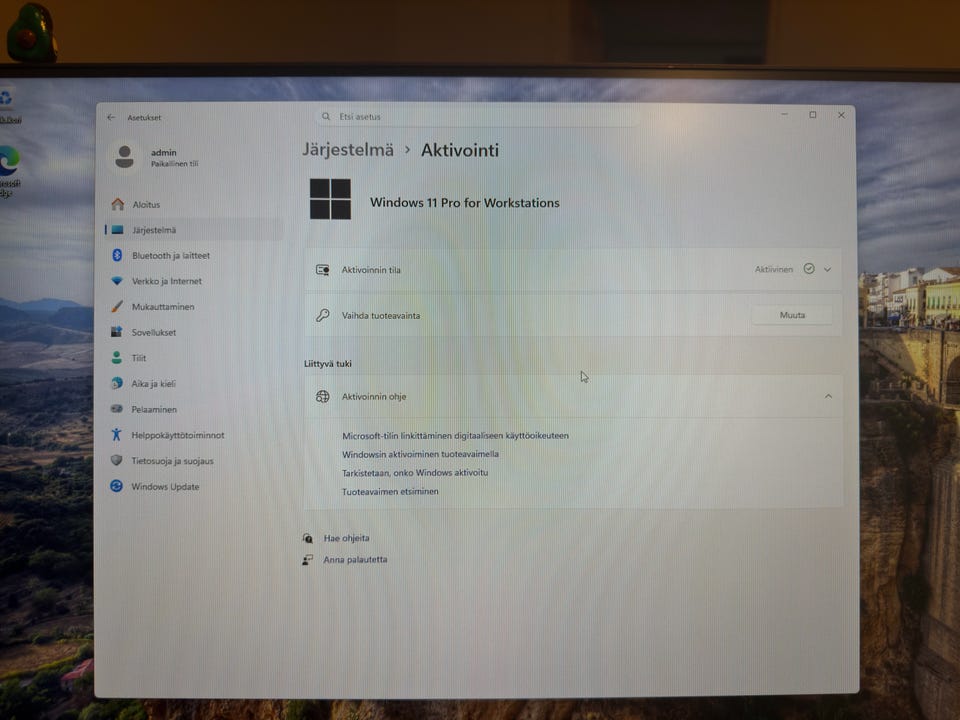Screen dimensions: 960x720
Task: Click the Vaihda tuoteavainta label
Action: (x=381, y=316)
